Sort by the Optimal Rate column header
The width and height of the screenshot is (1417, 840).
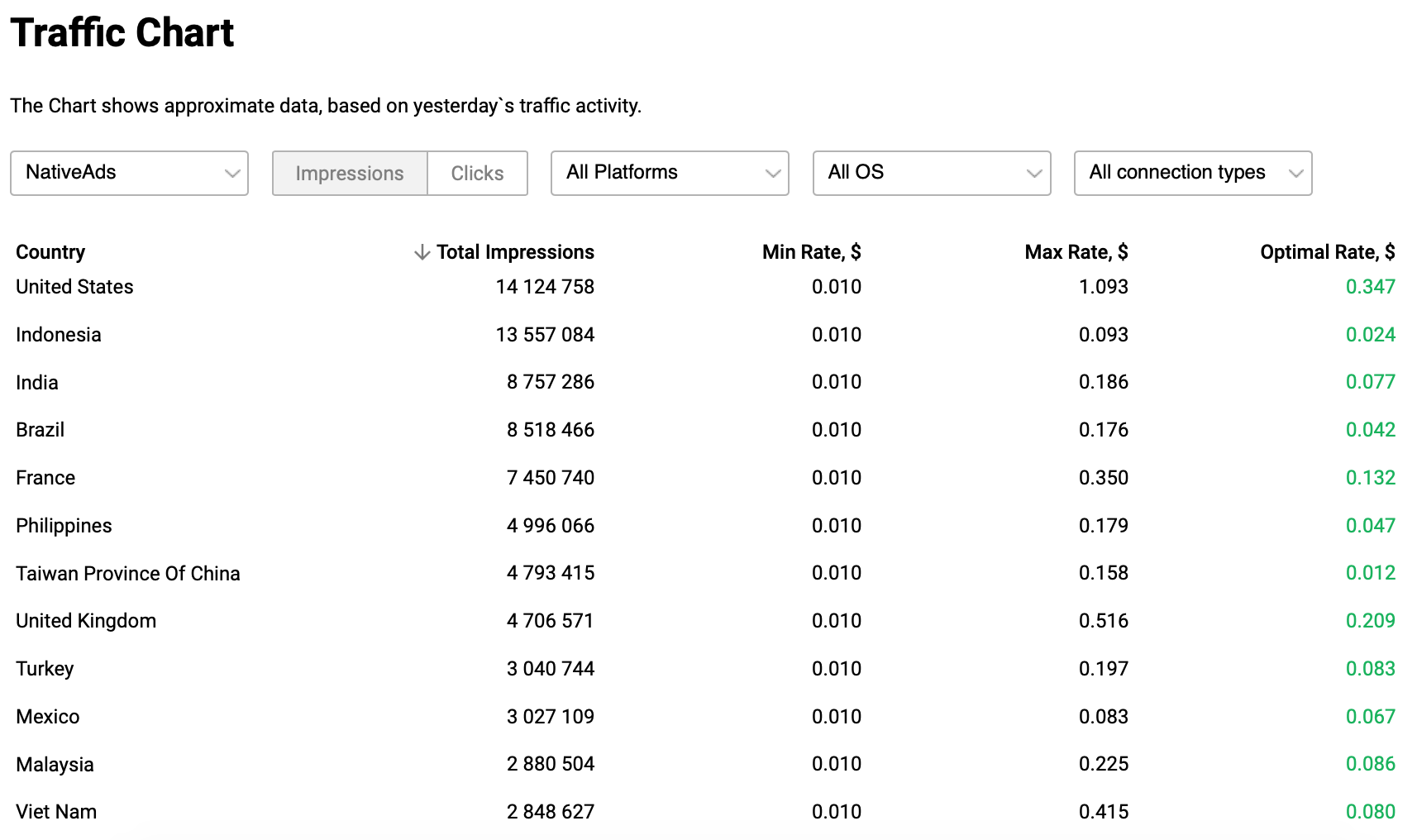point(1327,252)
